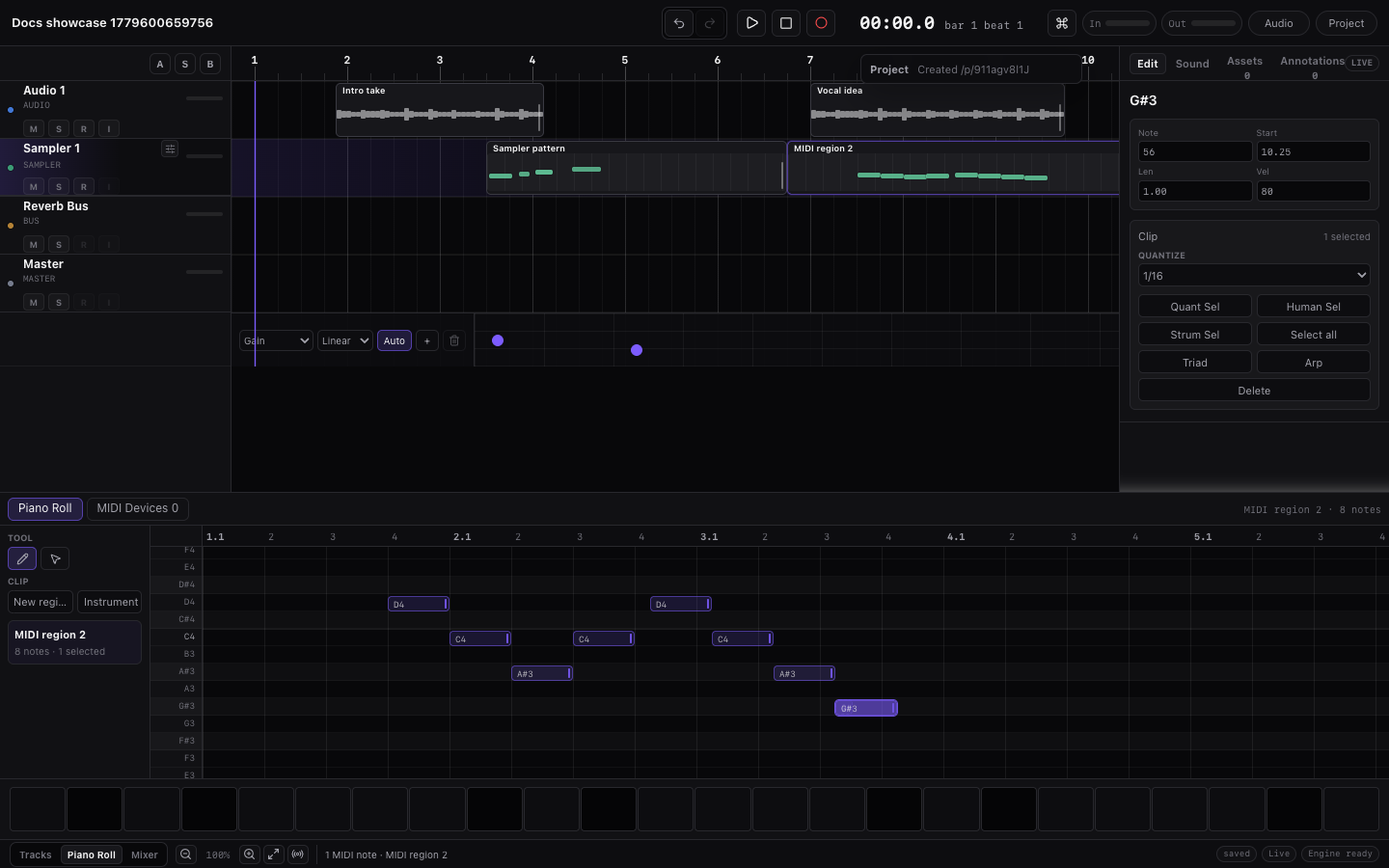Click the Instrument button

point(110,602)
